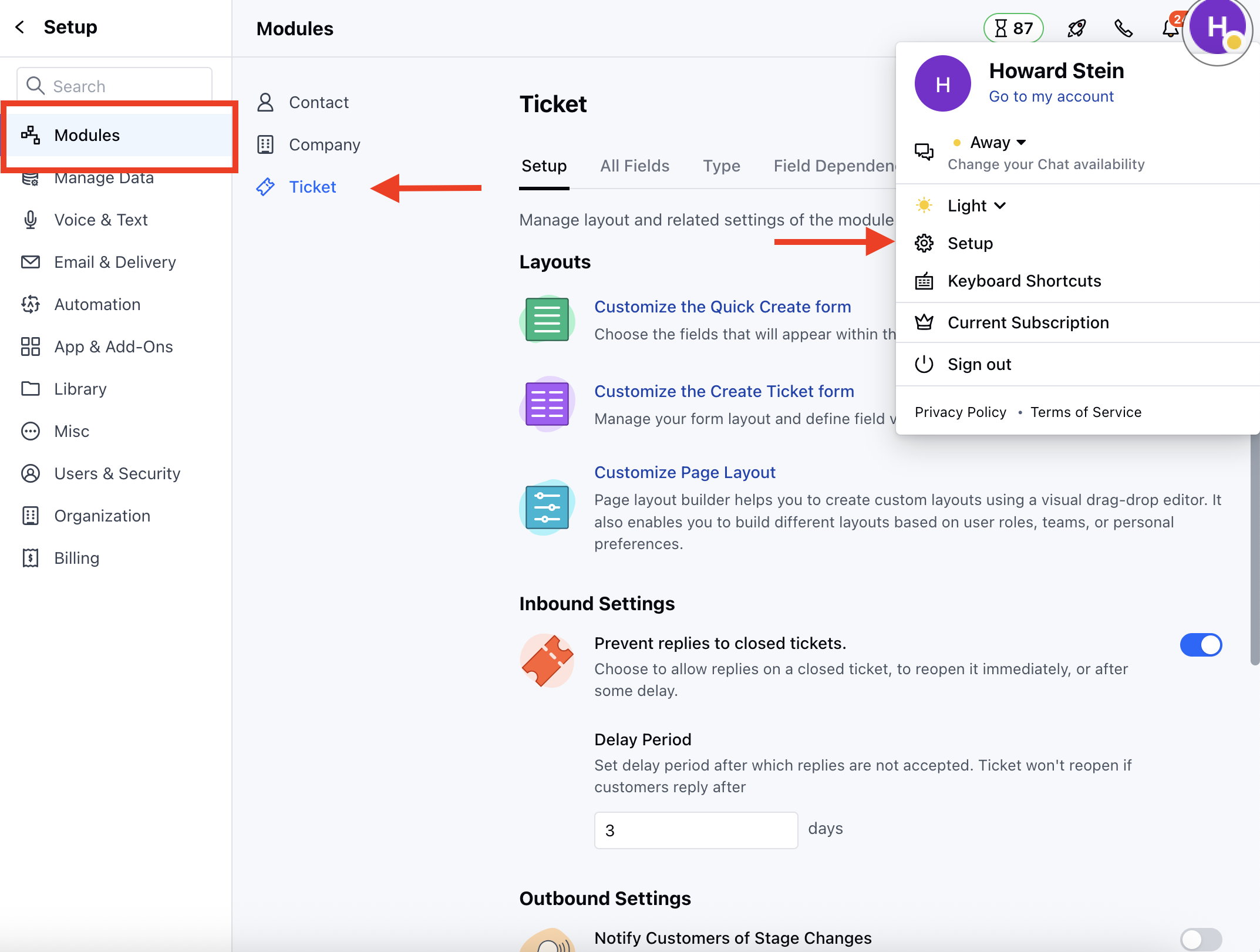Enable Notify Customers of Stage Changes toggle
1260x952 pixels.
tap(1201, 938)
